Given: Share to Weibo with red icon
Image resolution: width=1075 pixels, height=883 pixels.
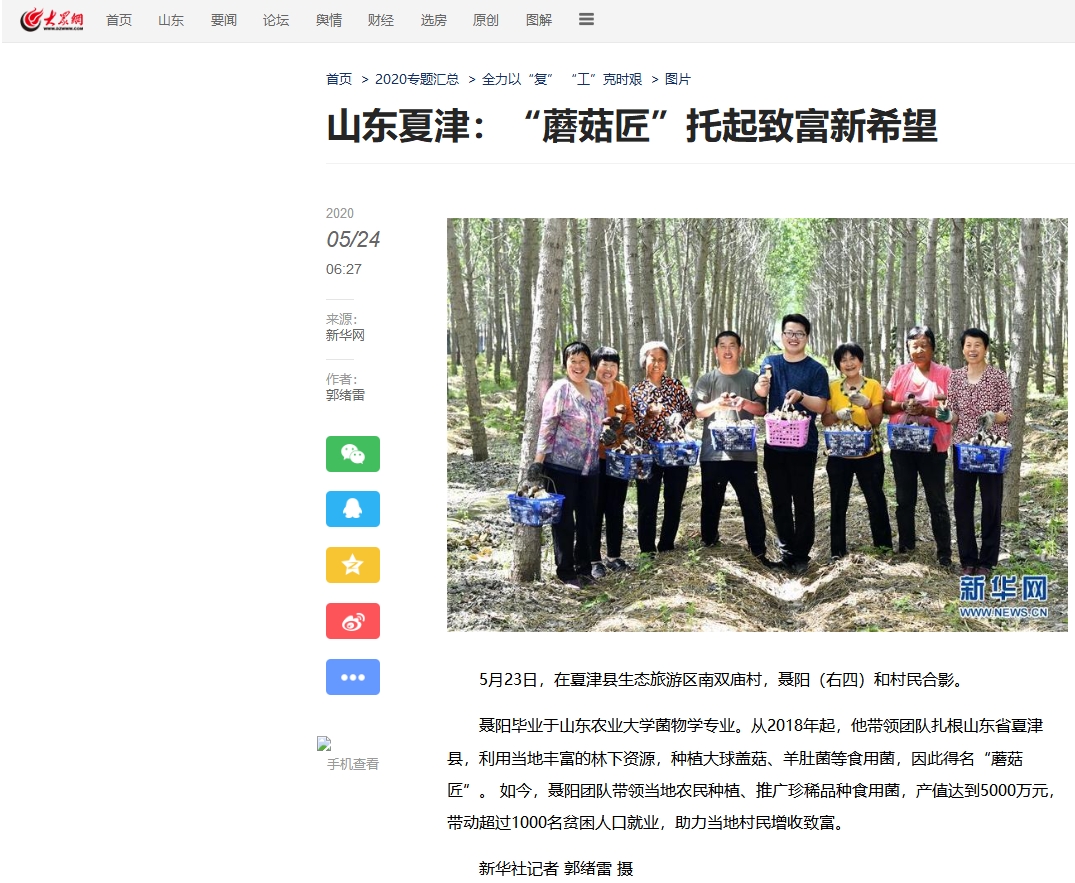Looking at the screenshot, I should pos(352,621).
